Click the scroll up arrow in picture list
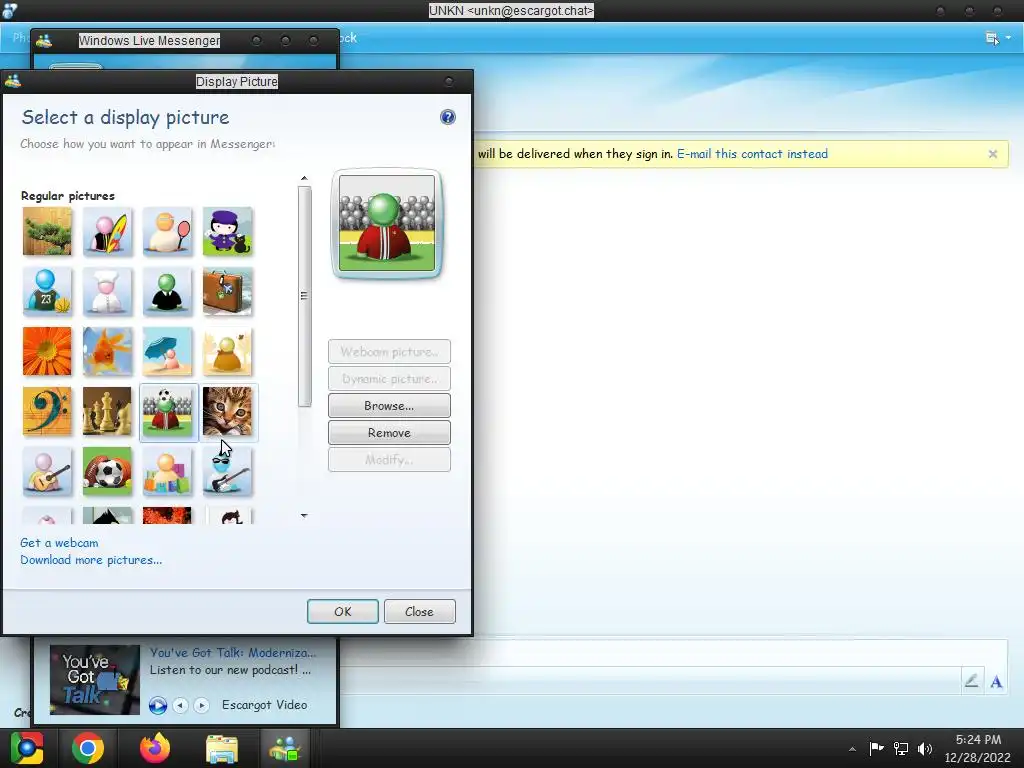This screenshot has height=768, width=1024. point(304,178)
